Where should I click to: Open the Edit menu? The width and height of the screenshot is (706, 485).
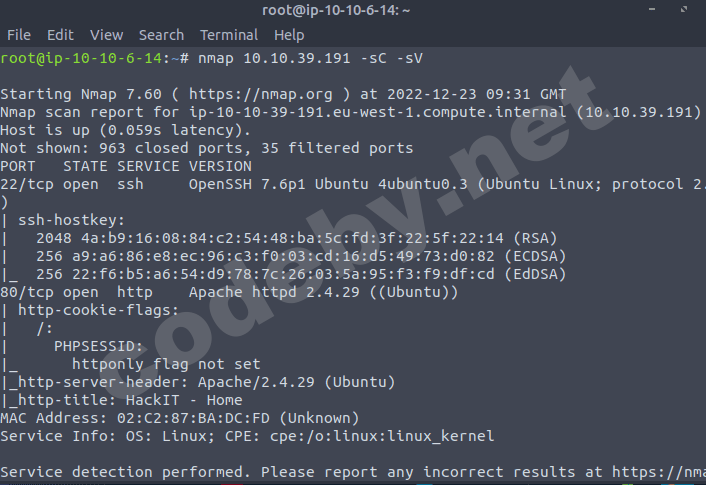(x=60, y=35)
